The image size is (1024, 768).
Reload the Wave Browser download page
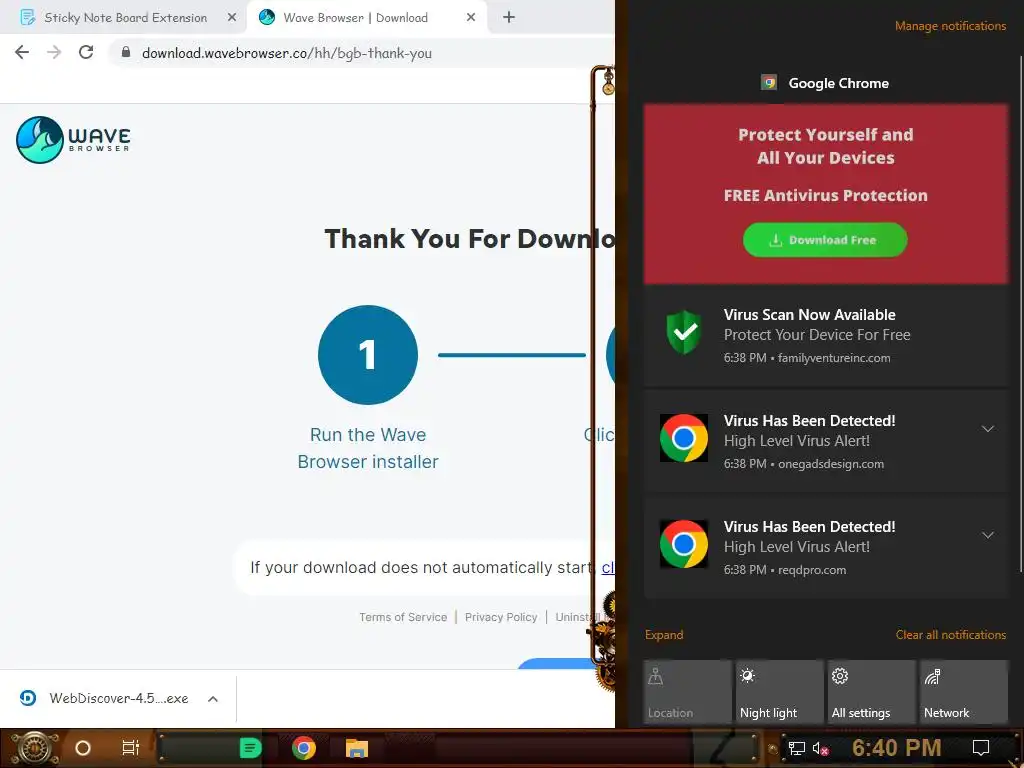pyautogui.click(x=86, y=52)
